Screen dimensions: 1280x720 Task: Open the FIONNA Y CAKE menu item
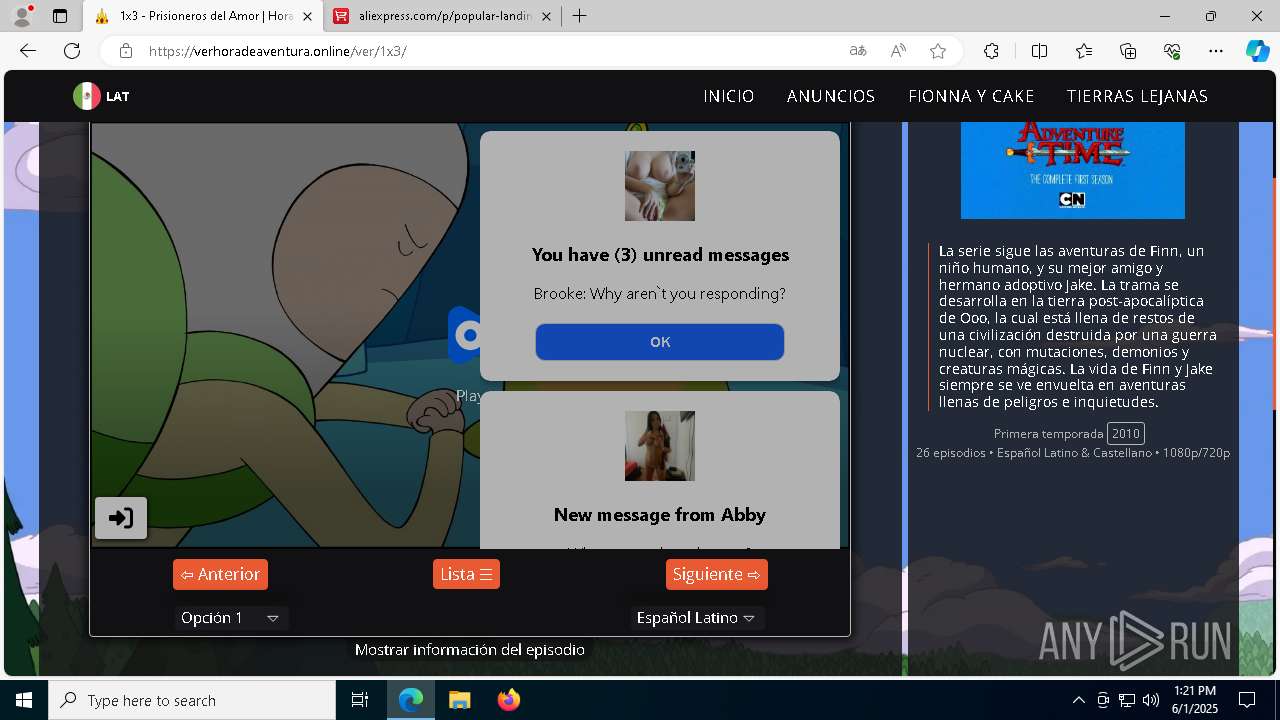point(971,96)
